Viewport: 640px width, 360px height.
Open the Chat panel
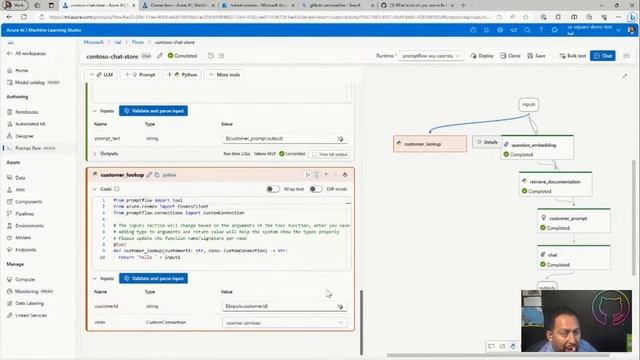(602, 56)
